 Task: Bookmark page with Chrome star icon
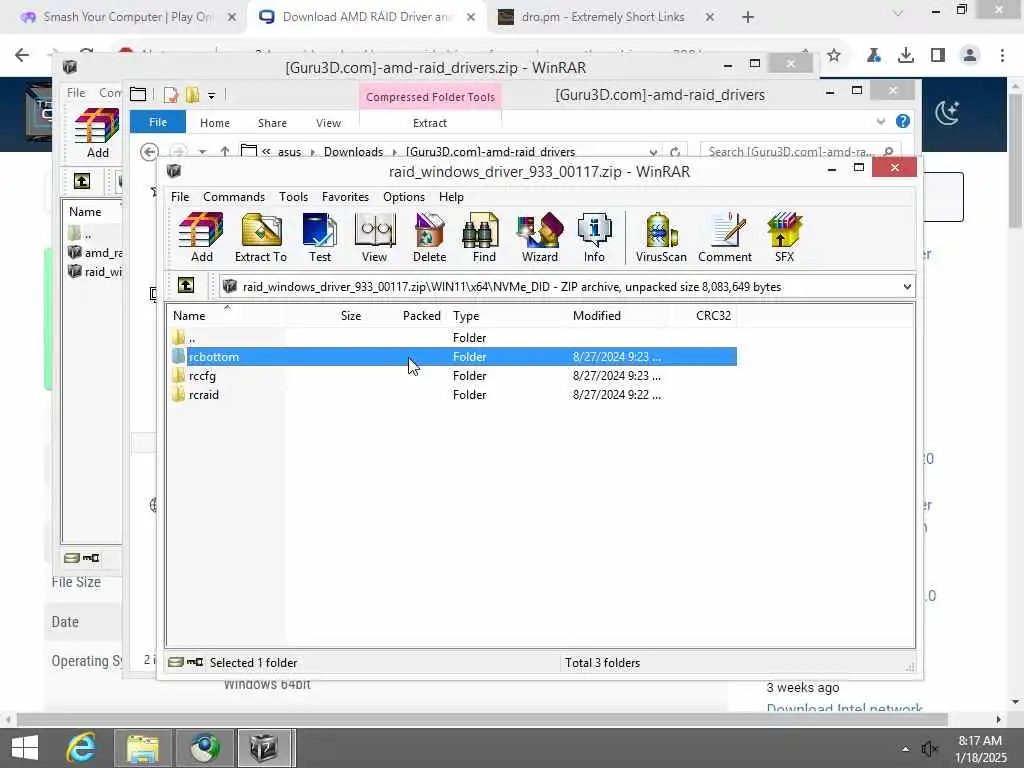click(x=834, y=55)
